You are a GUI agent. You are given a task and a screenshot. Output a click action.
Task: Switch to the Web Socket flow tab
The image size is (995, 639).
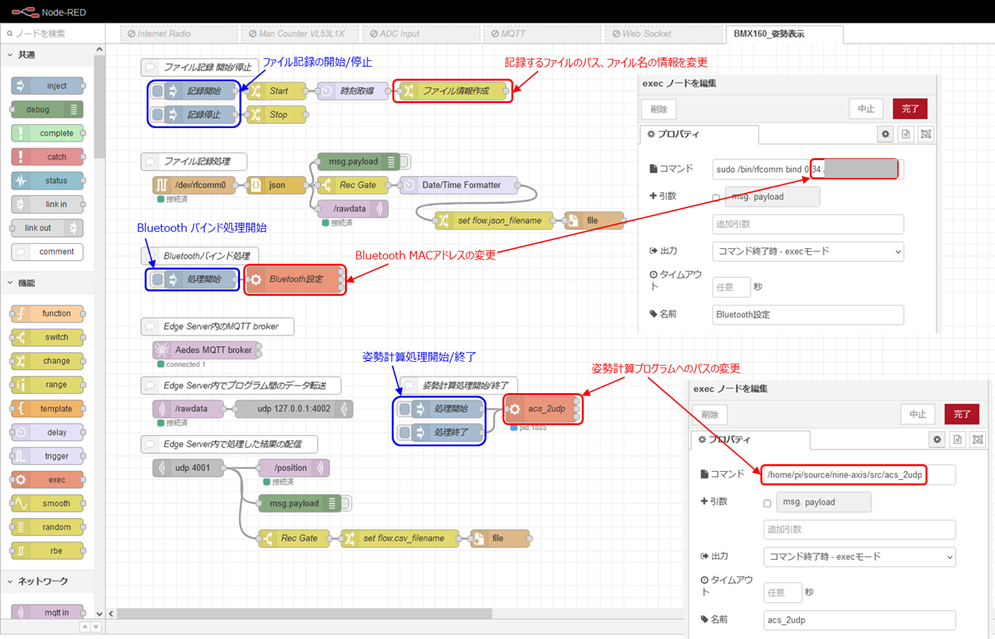tap(646, 33)
